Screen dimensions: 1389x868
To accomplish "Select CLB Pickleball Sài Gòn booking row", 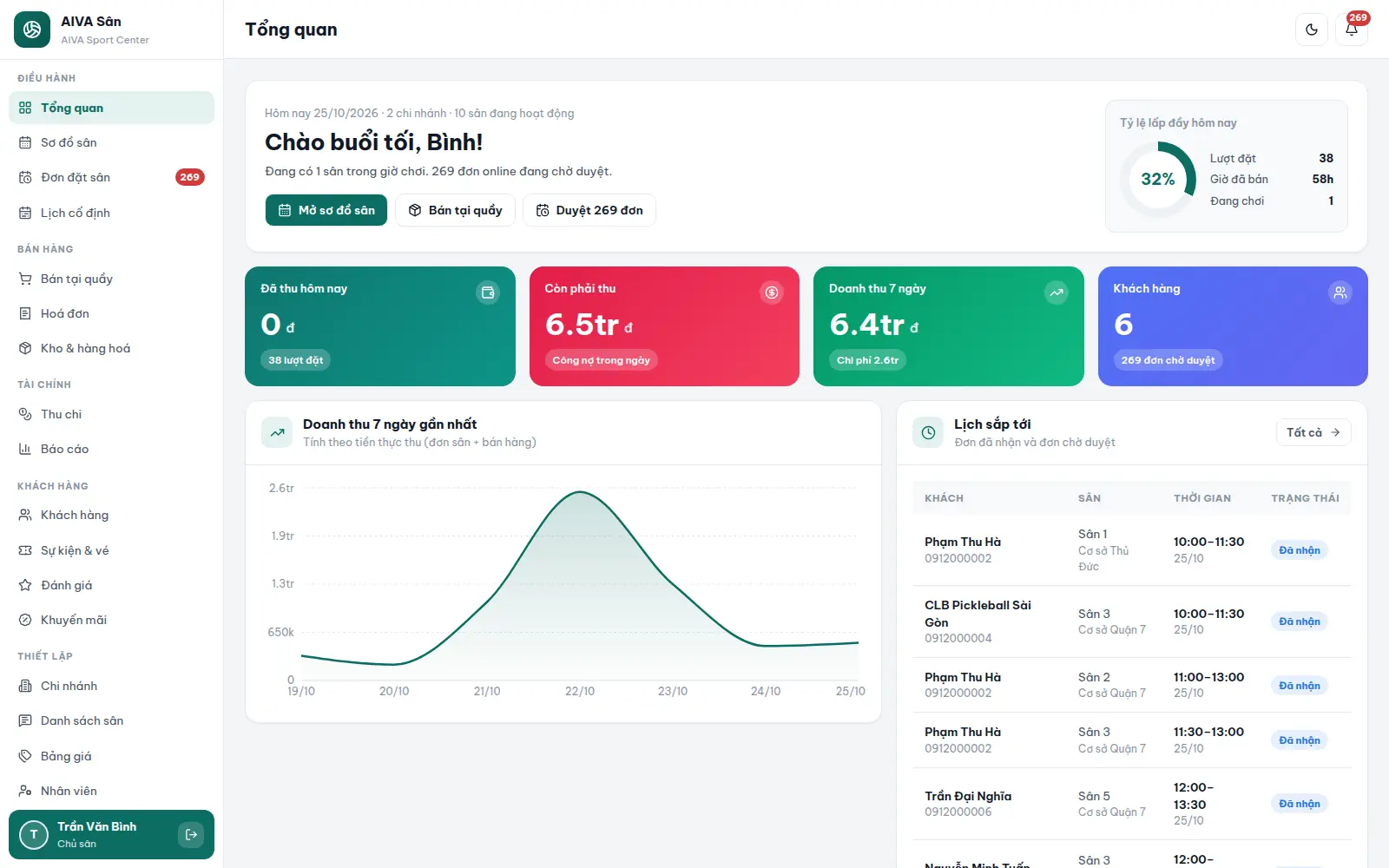I will 1132,621.
